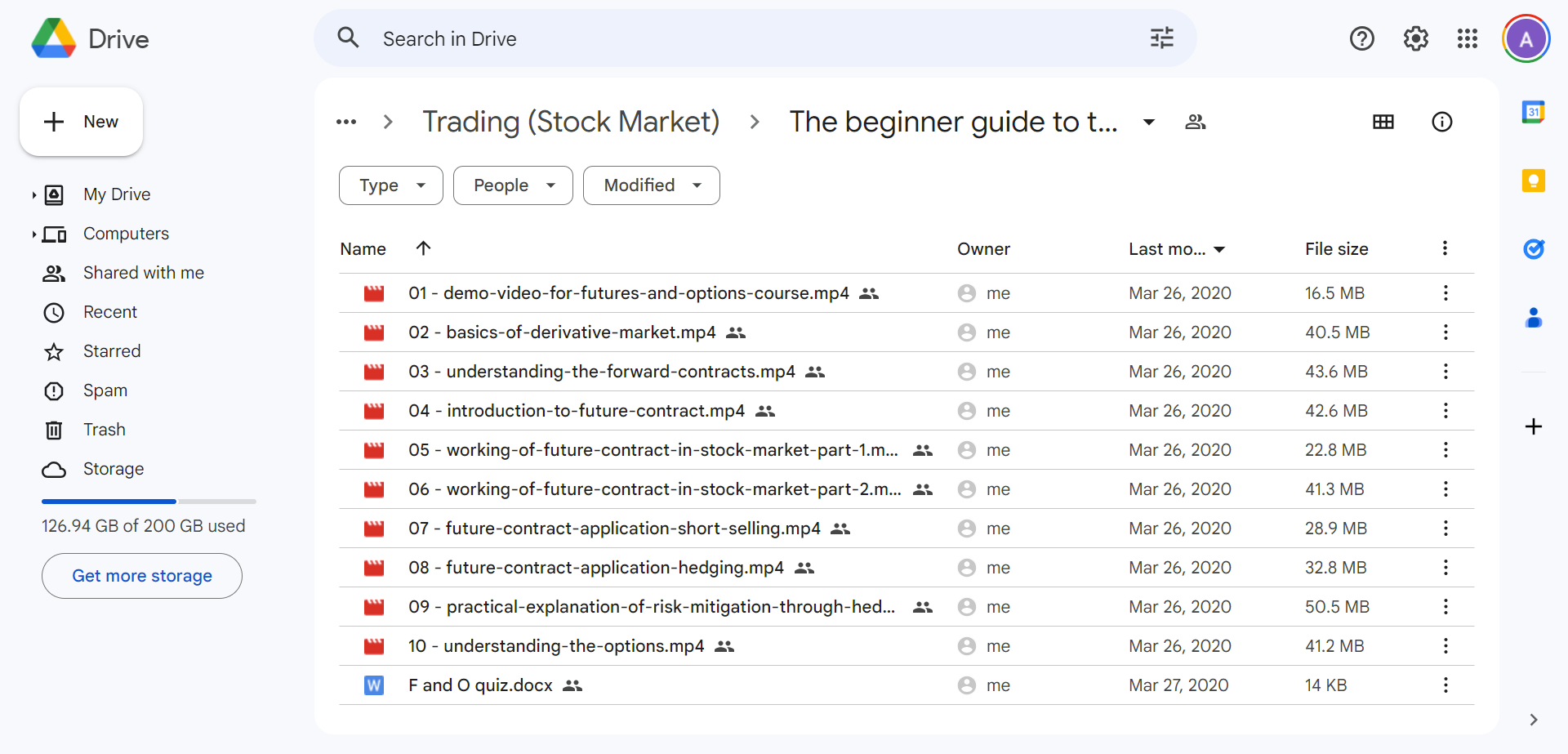Open the Type filter dropdown

[391, 185]
